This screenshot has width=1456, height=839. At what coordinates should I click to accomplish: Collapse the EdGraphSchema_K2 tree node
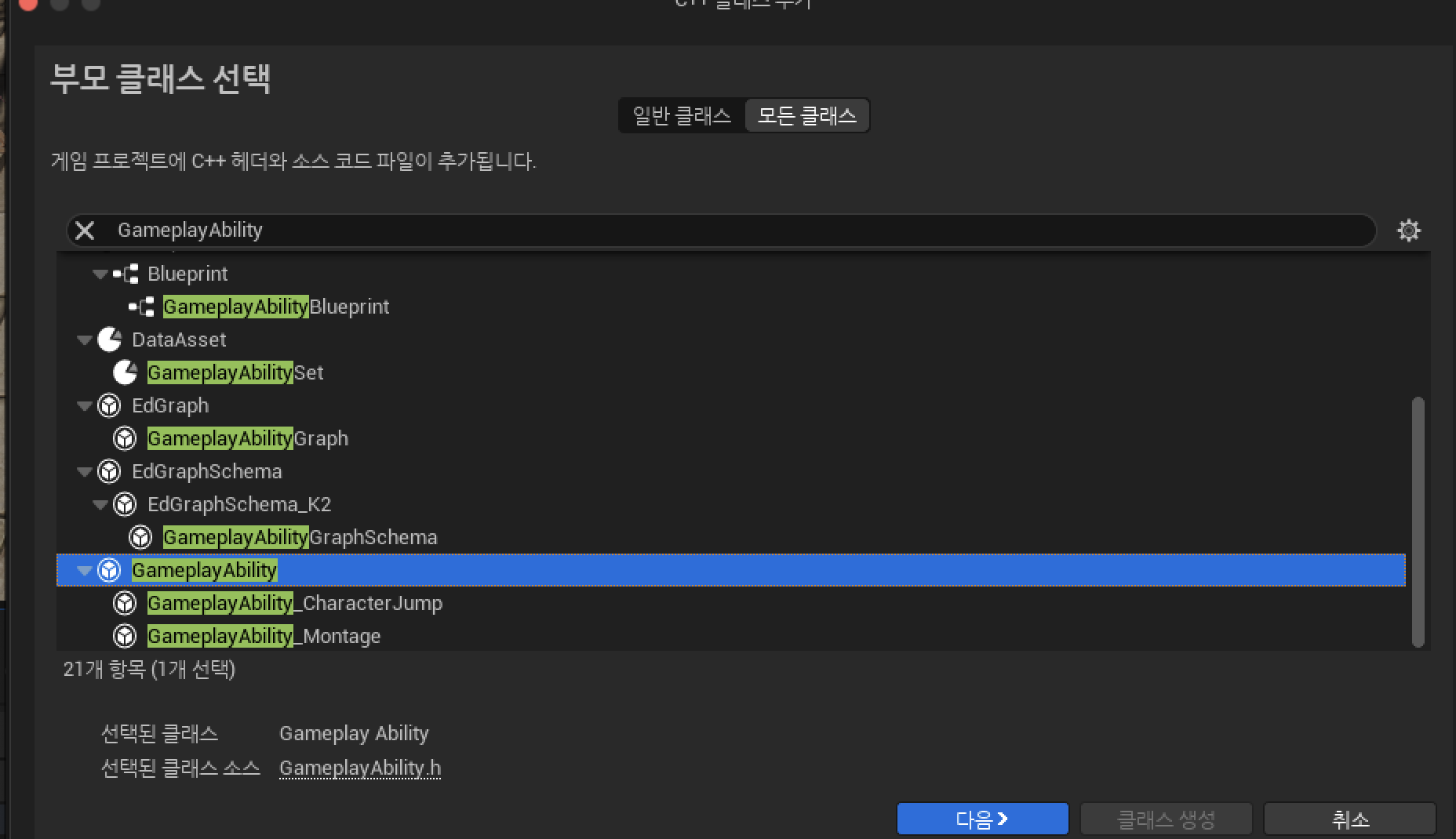(x=100, y=505)
